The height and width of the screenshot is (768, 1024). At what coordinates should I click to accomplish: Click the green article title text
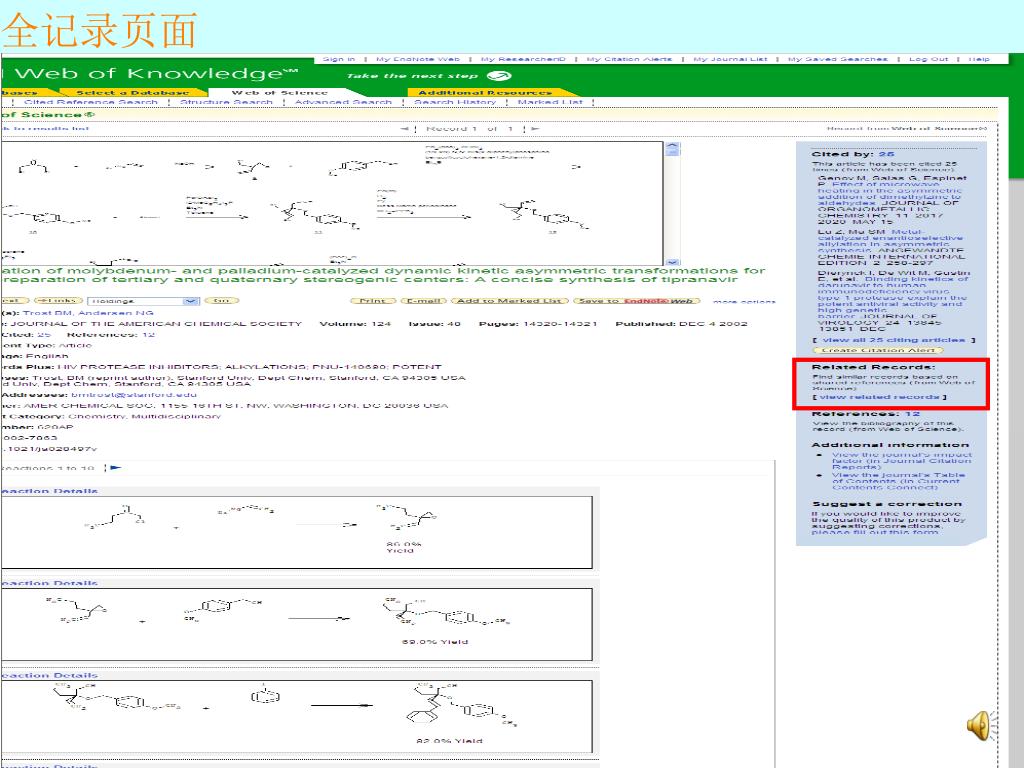tap(383, 275)
